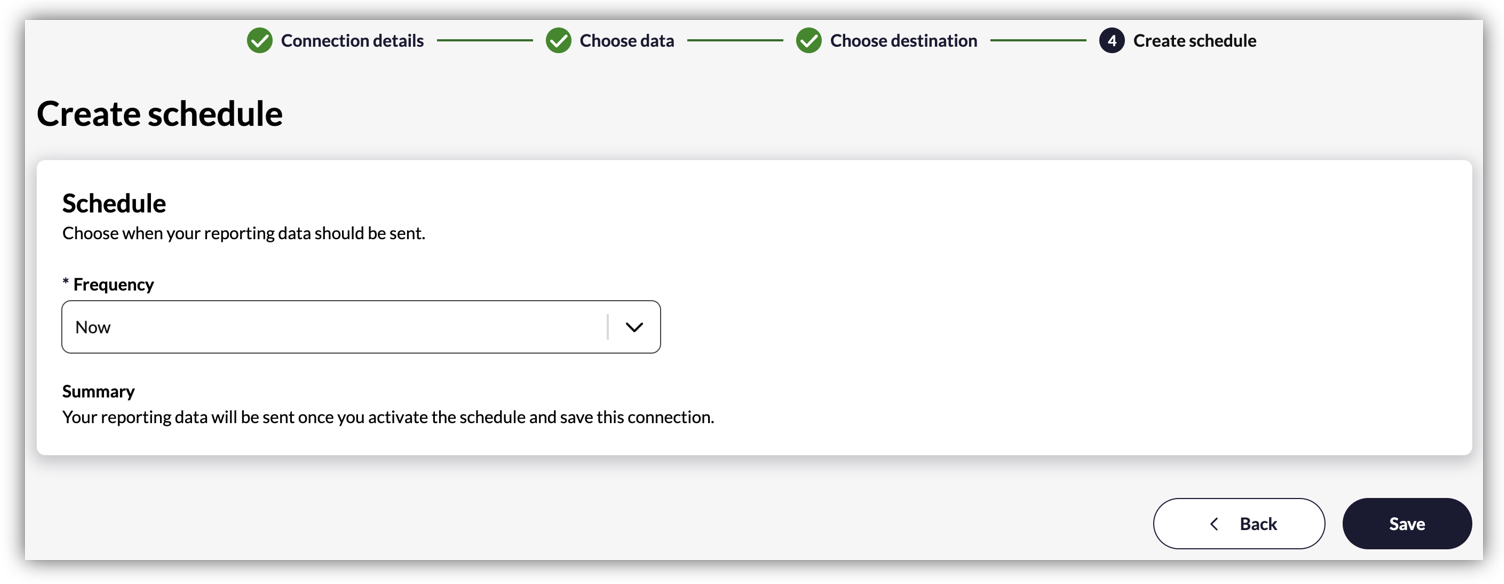The width and height of the screenshot is (1504, 584).
Task: Expand the Frequency dropdown chevron arrow
Action: 634,327
